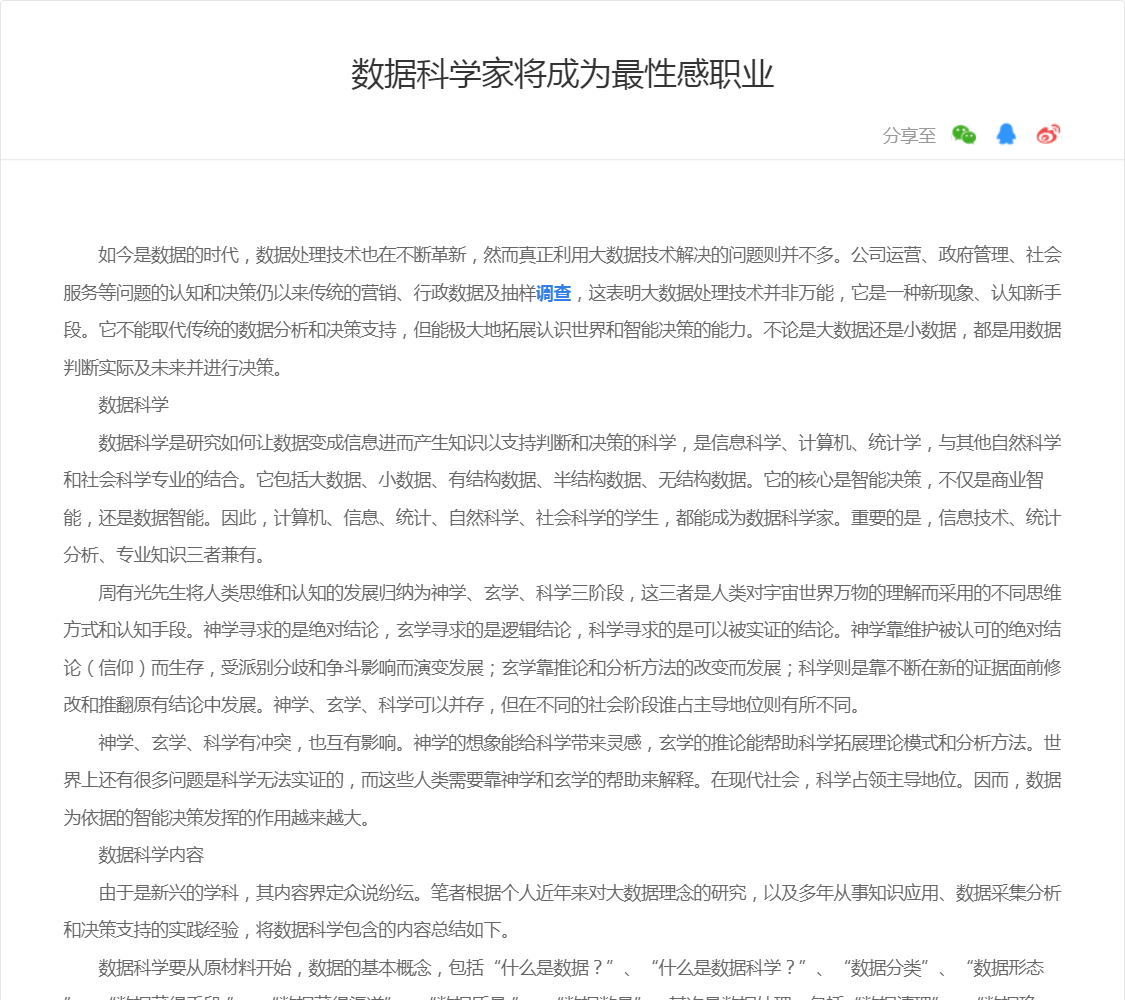1125x1000 pixels.
Task: Click the article title "数据科学家将成为最性感职业"
Action: [x=562, y=75]
